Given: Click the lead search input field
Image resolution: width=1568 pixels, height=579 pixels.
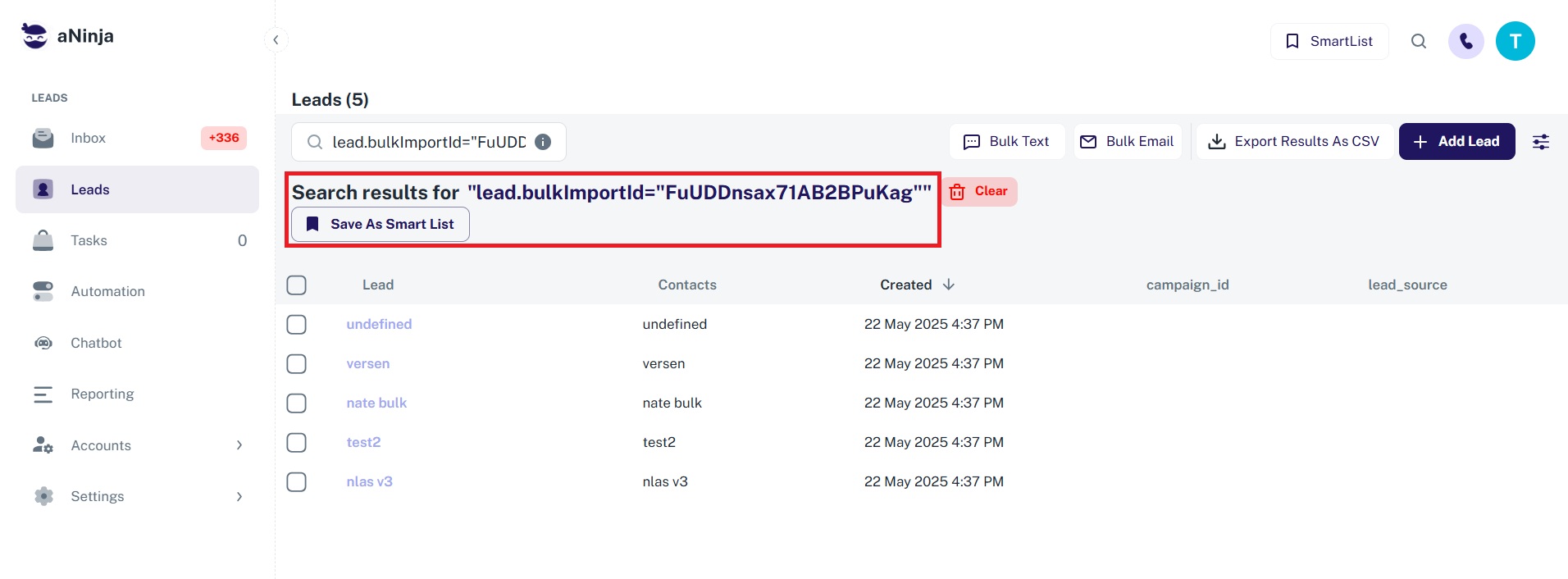Looking at the screenshot, I should 426,142.
